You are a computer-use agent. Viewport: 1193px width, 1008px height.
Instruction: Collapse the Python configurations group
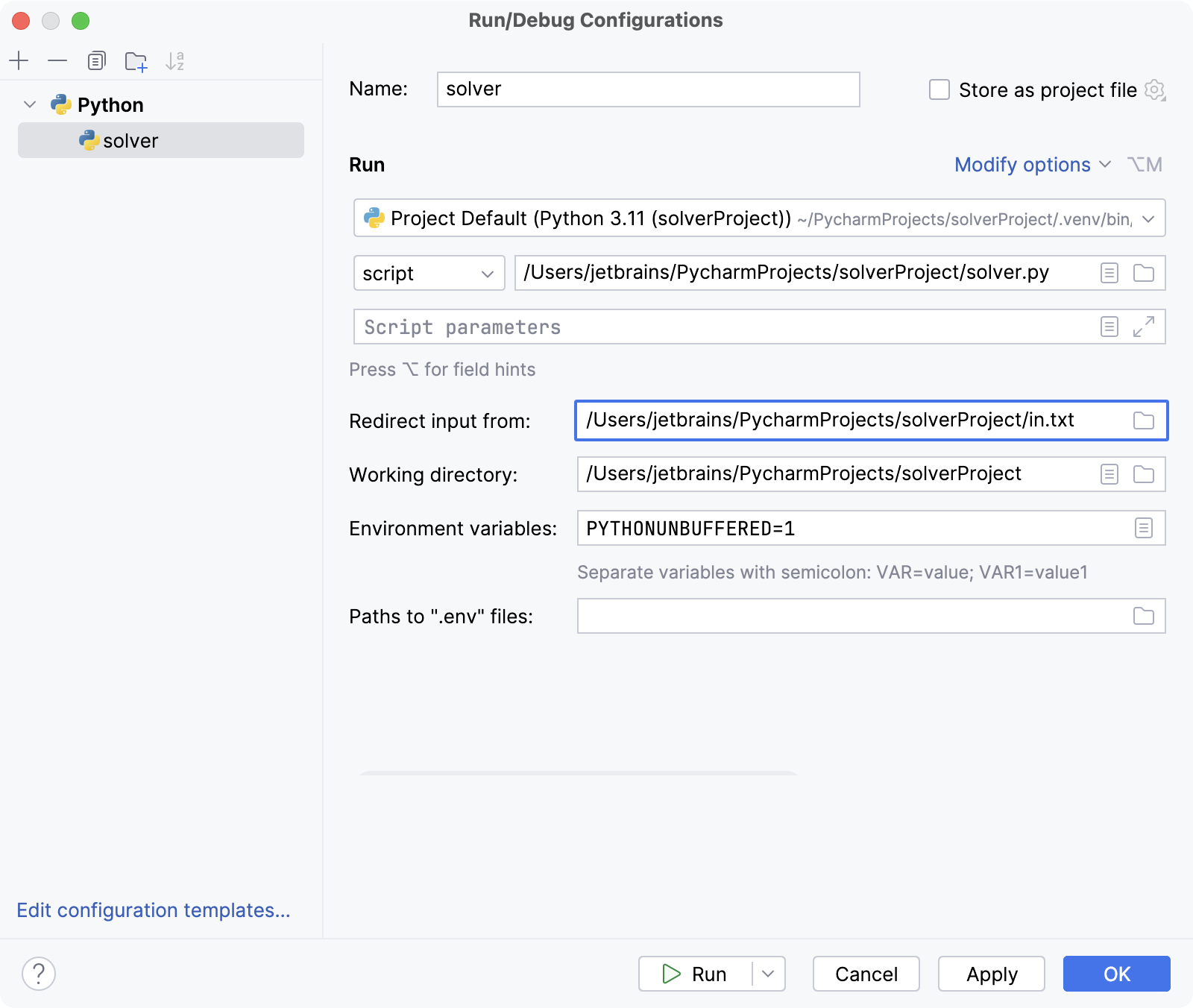click(x=29, y=104)
